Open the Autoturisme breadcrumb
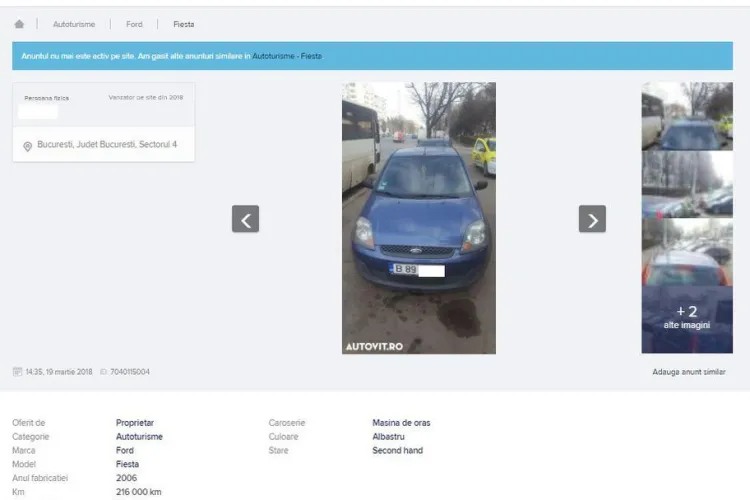Viewport: 750px width, 500px height. pos(73,24)
